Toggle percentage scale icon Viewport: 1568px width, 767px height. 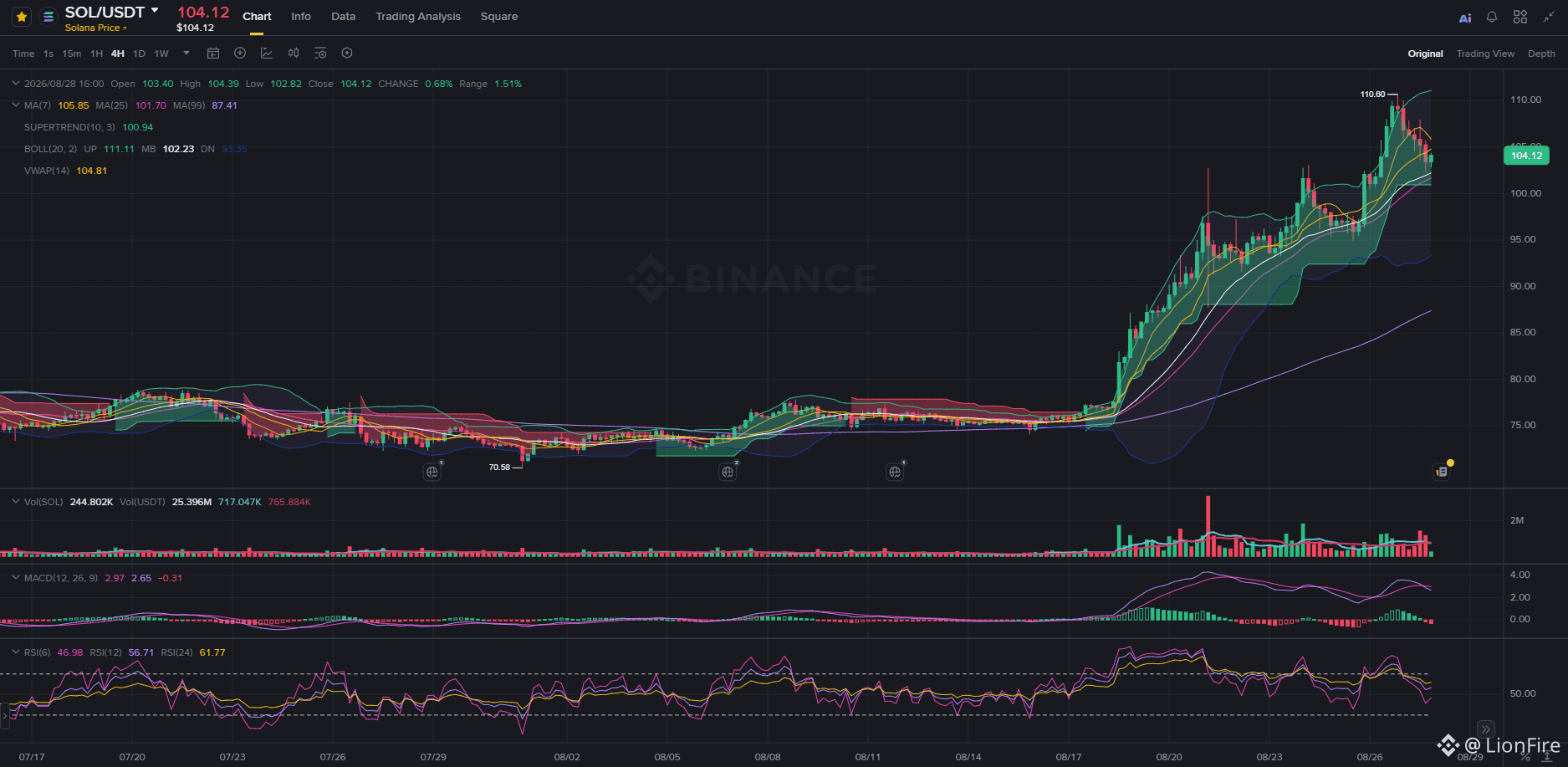(x=1525, y=757)
